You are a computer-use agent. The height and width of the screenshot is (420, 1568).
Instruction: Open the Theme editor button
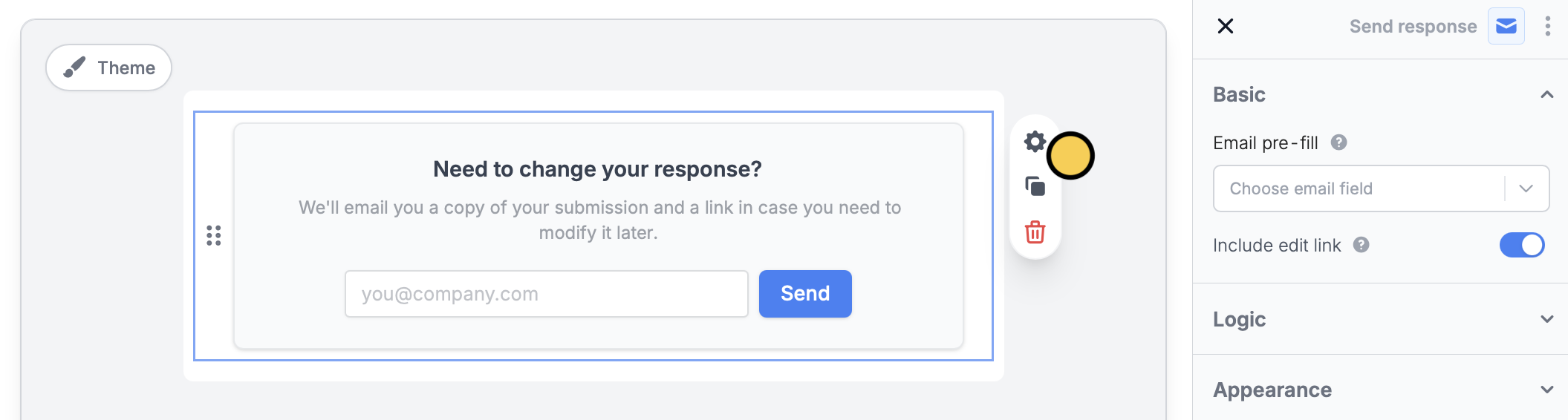[109, 68]
